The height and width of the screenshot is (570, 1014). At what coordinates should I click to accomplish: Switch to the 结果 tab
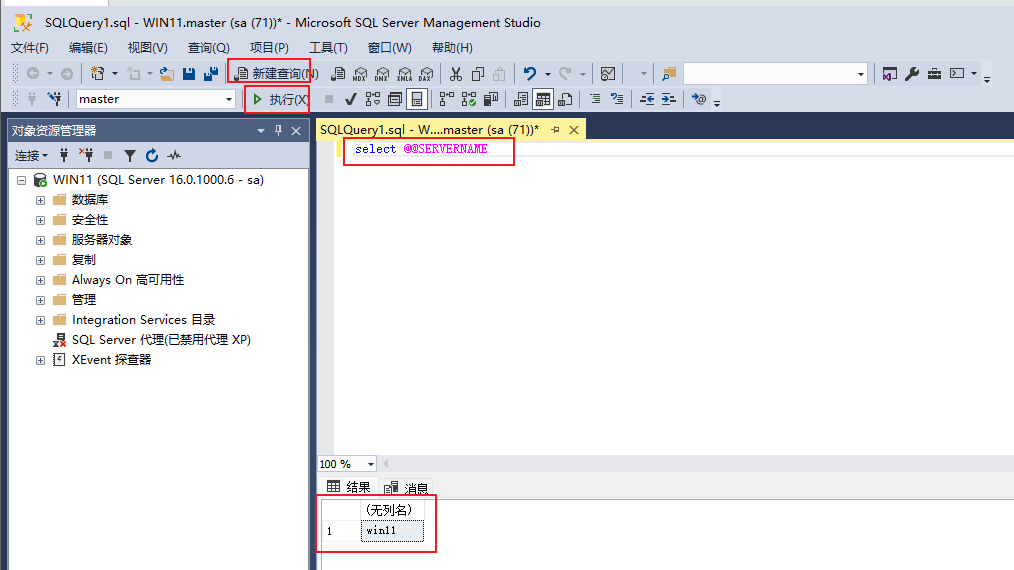pyautogui.click(x=349, y=487)
